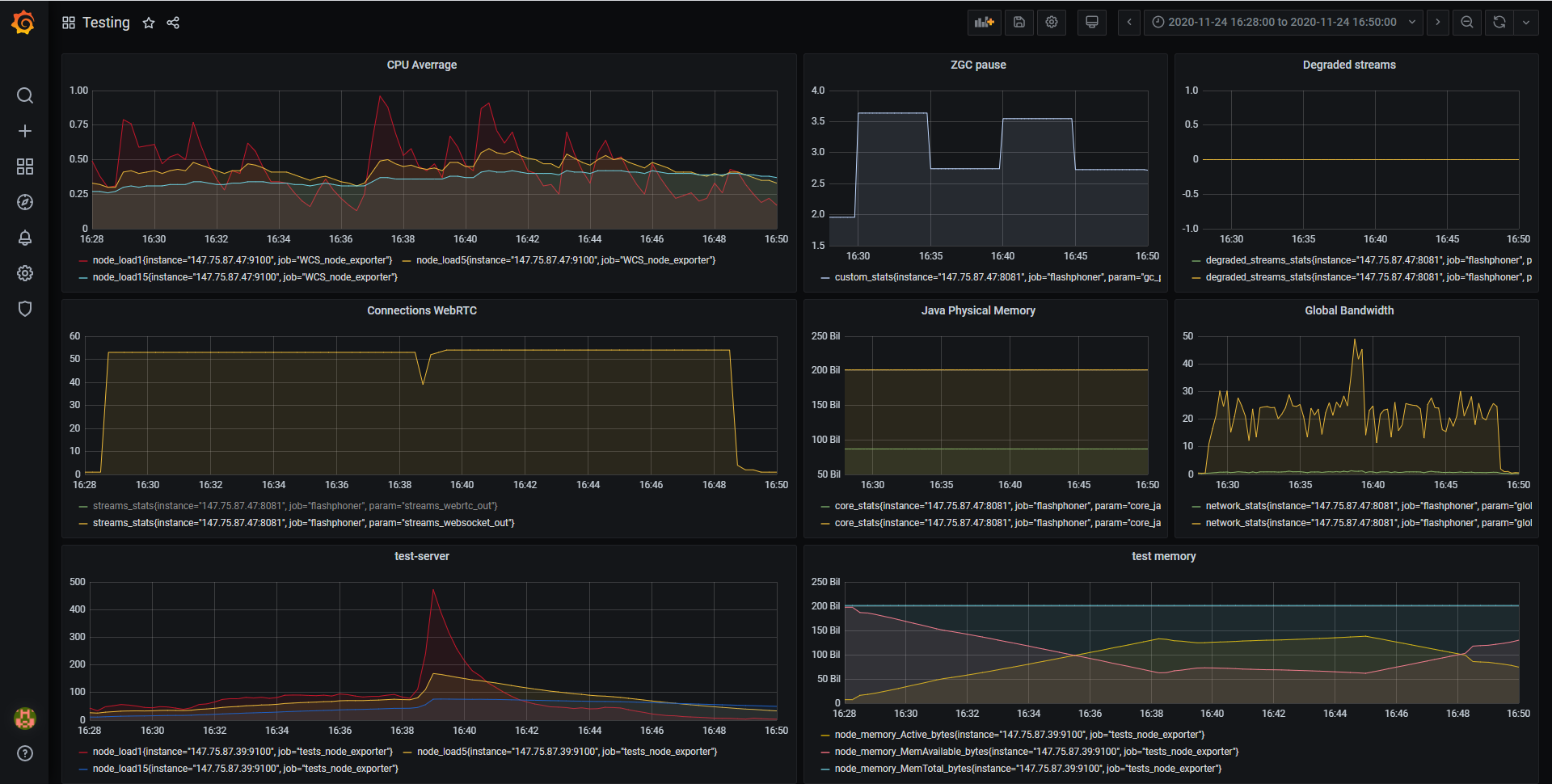Open the CPU Averrage panel title menu
This screenshot has height=784, width=1552.
pyautogui.click(x=421, y=65)
